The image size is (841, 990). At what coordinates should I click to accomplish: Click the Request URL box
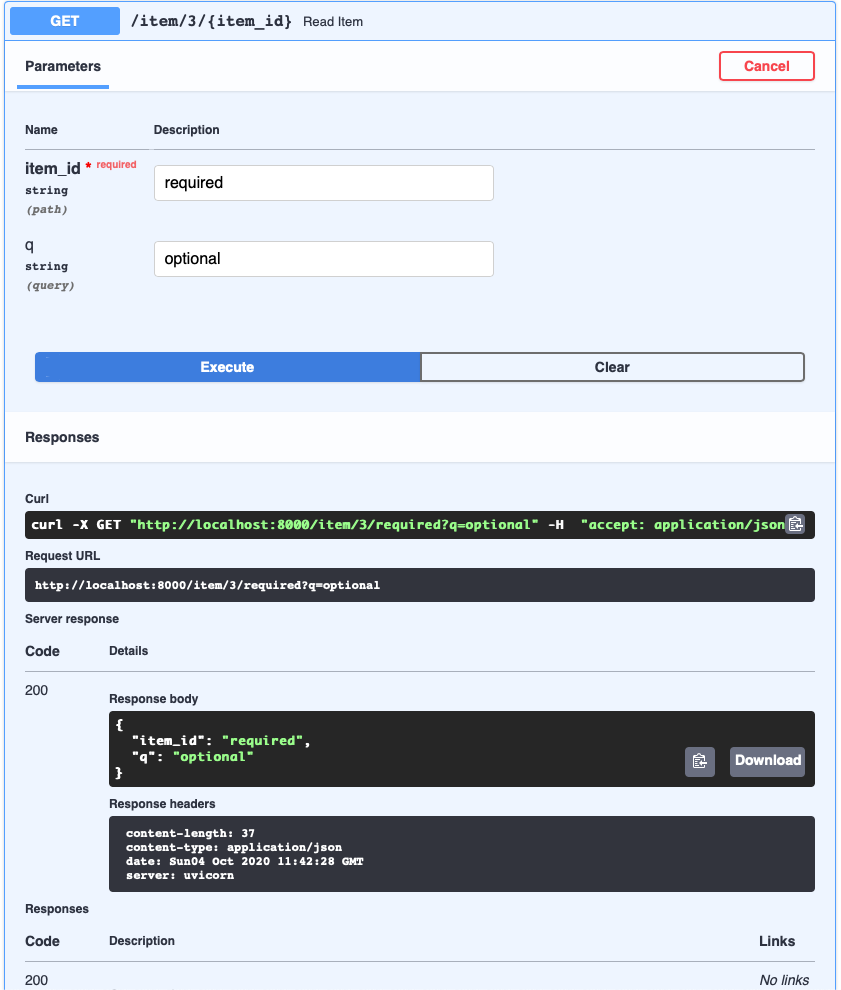pos(419,585)
